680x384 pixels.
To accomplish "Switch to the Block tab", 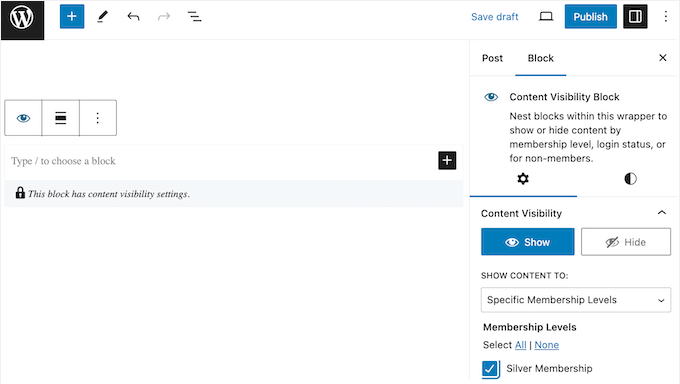I will tap(540, 58).
